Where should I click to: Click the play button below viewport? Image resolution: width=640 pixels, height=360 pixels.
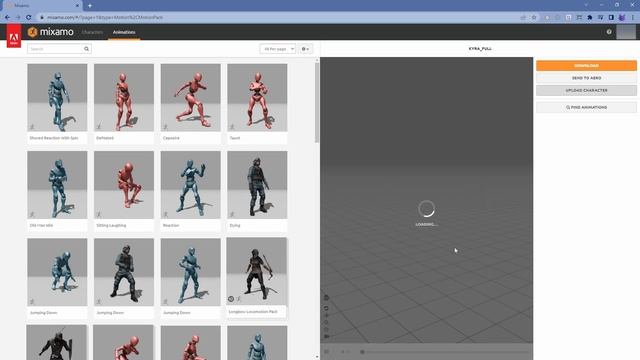(327, 352)
